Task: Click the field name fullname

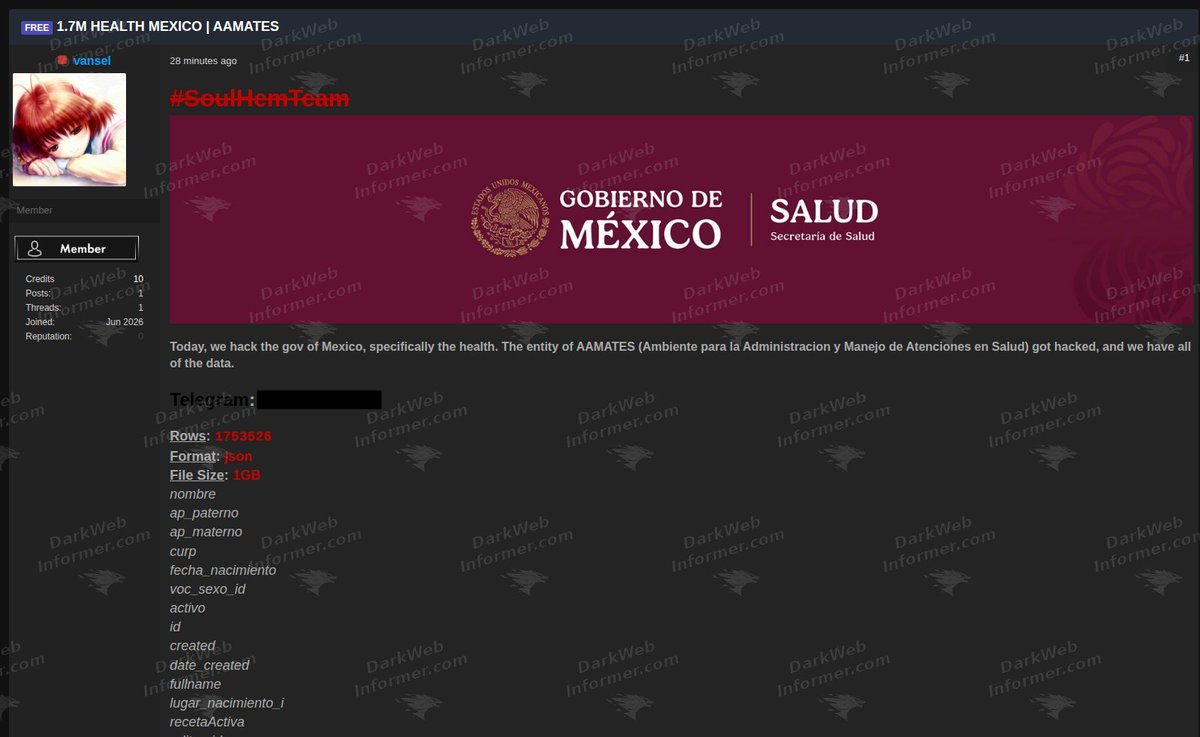Action: point(196,684)
